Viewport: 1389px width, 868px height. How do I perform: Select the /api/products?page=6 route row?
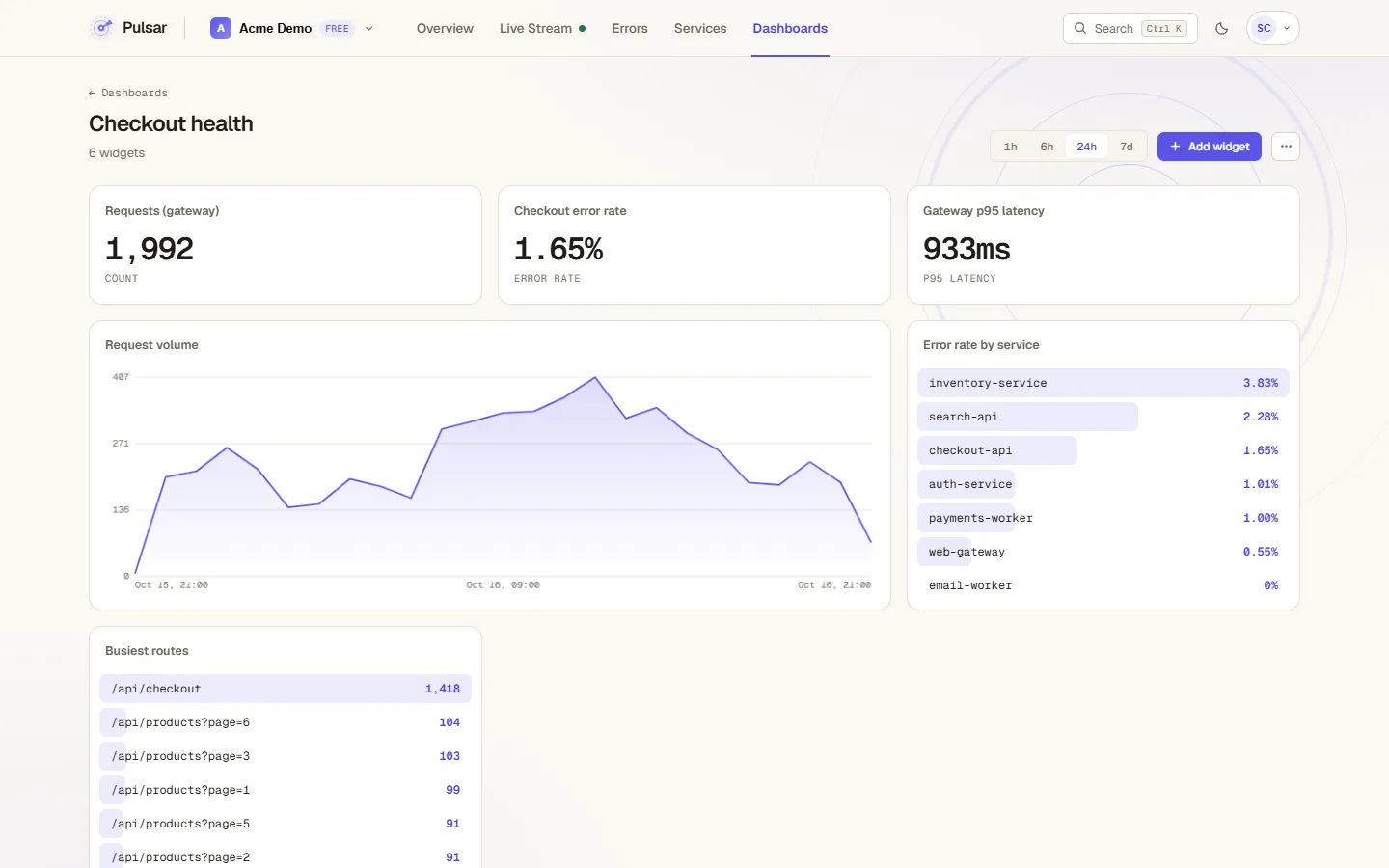(x=286, y=722)
